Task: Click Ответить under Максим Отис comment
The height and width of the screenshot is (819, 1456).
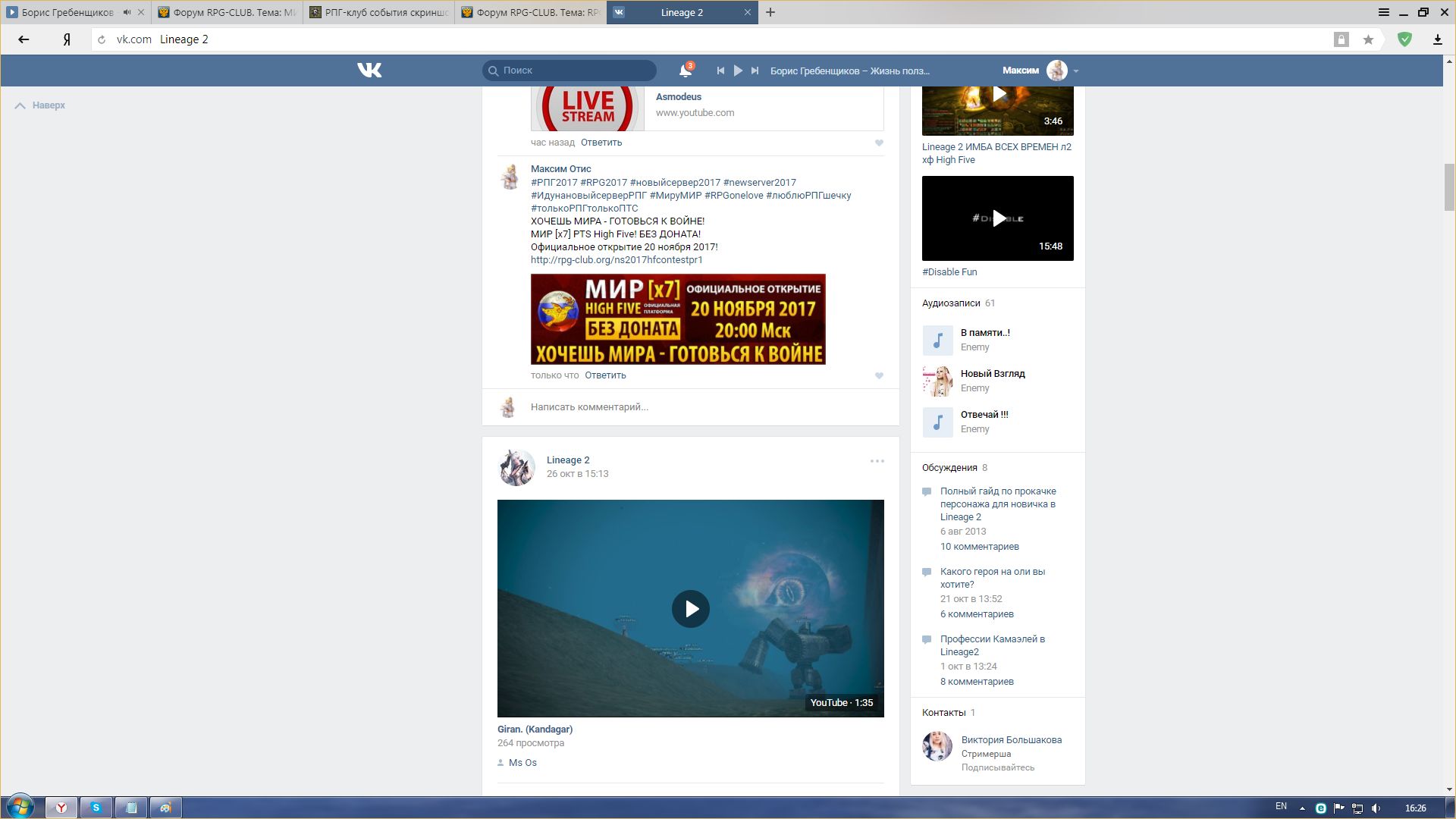Action: (x=605, y=375)
